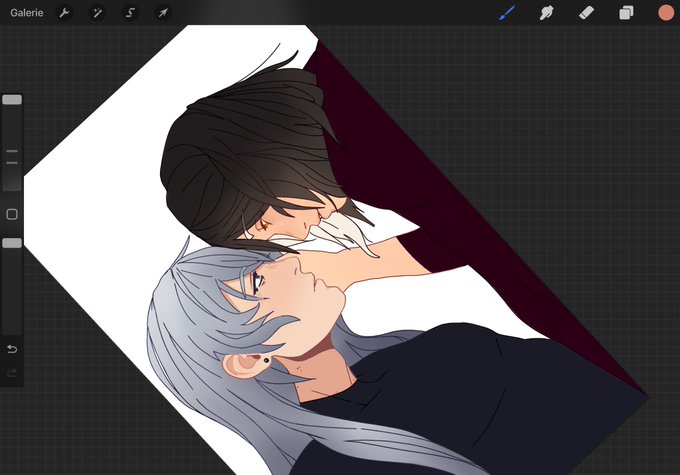Open the Actions wrench menu
Image resolution: width=680 pixels, height=475 pixels.
(64, 13)
